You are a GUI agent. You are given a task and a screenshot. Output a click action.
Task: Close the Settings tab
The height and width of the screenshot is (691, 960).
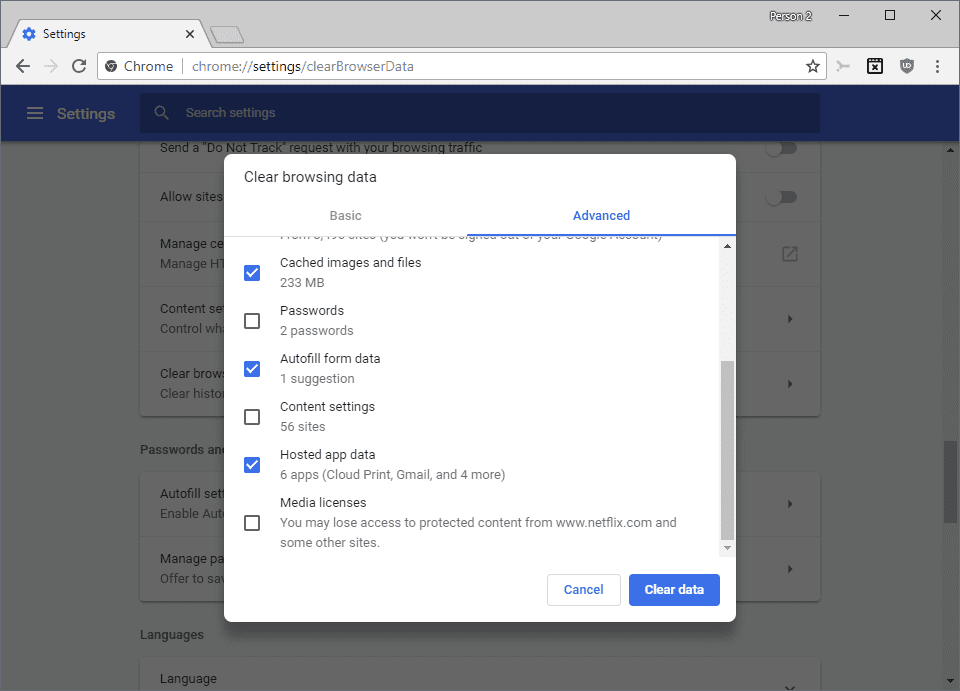click(x=190, y=34)
